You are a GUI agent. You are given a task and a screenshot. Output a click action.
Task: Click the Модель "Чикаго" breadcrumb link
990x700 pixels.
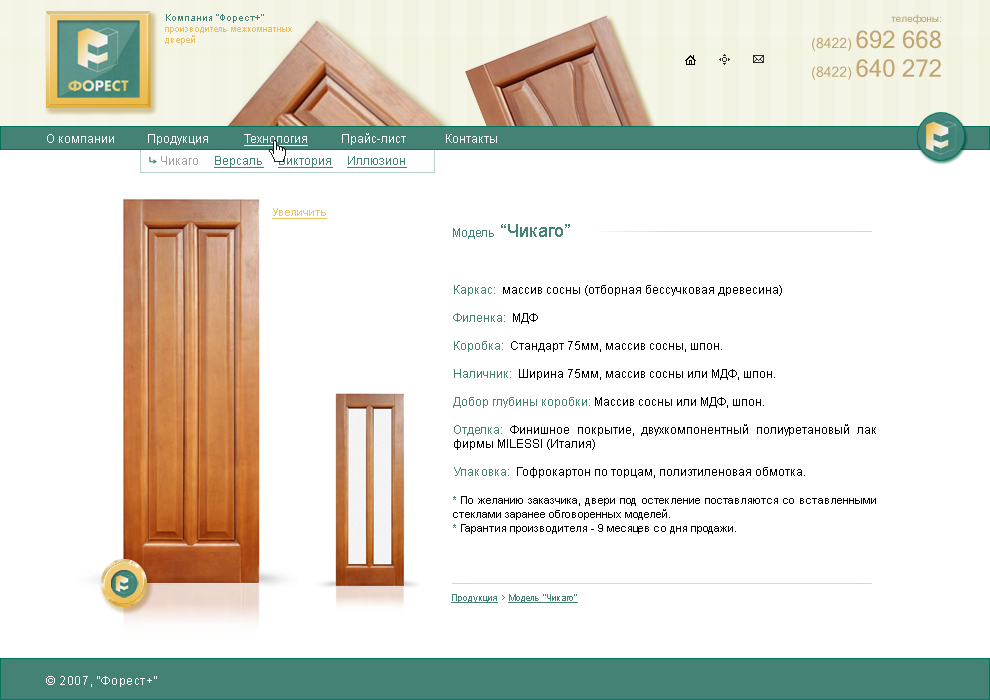pyautogui.click(x=543, y=598)
